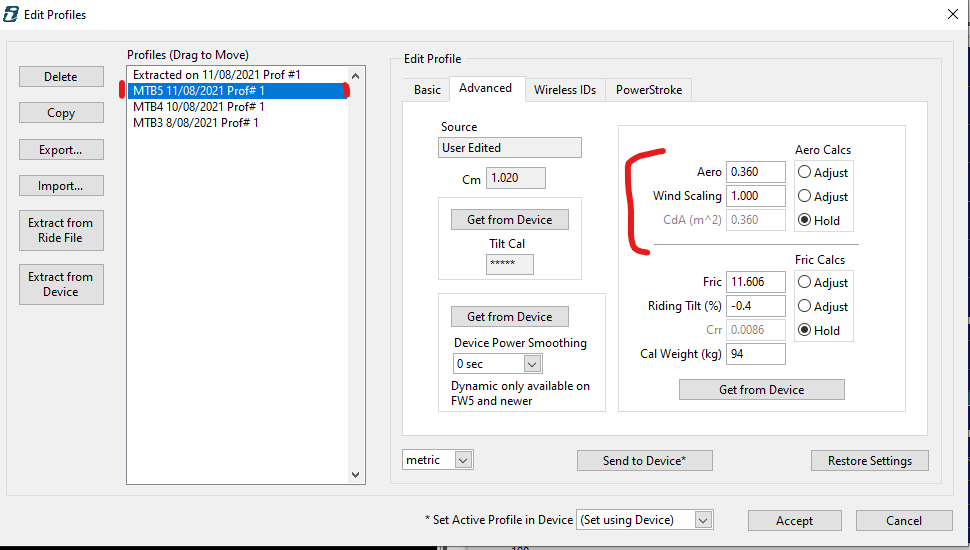Click Restore Settings button
970x550 pixels.
[870, 460]
